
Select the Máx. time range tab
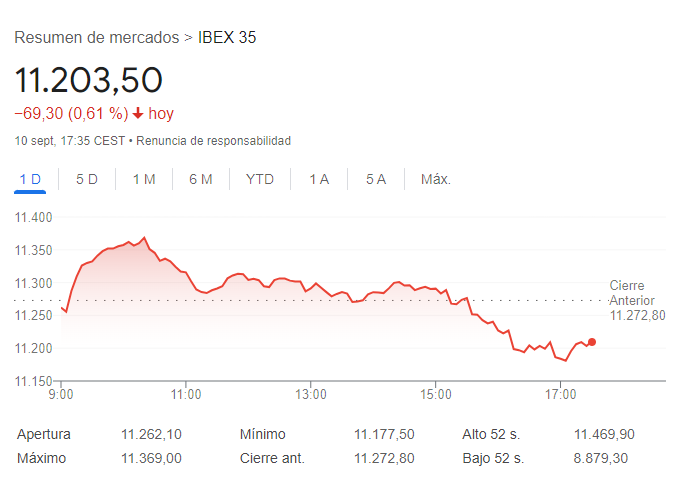pos(436,179)
